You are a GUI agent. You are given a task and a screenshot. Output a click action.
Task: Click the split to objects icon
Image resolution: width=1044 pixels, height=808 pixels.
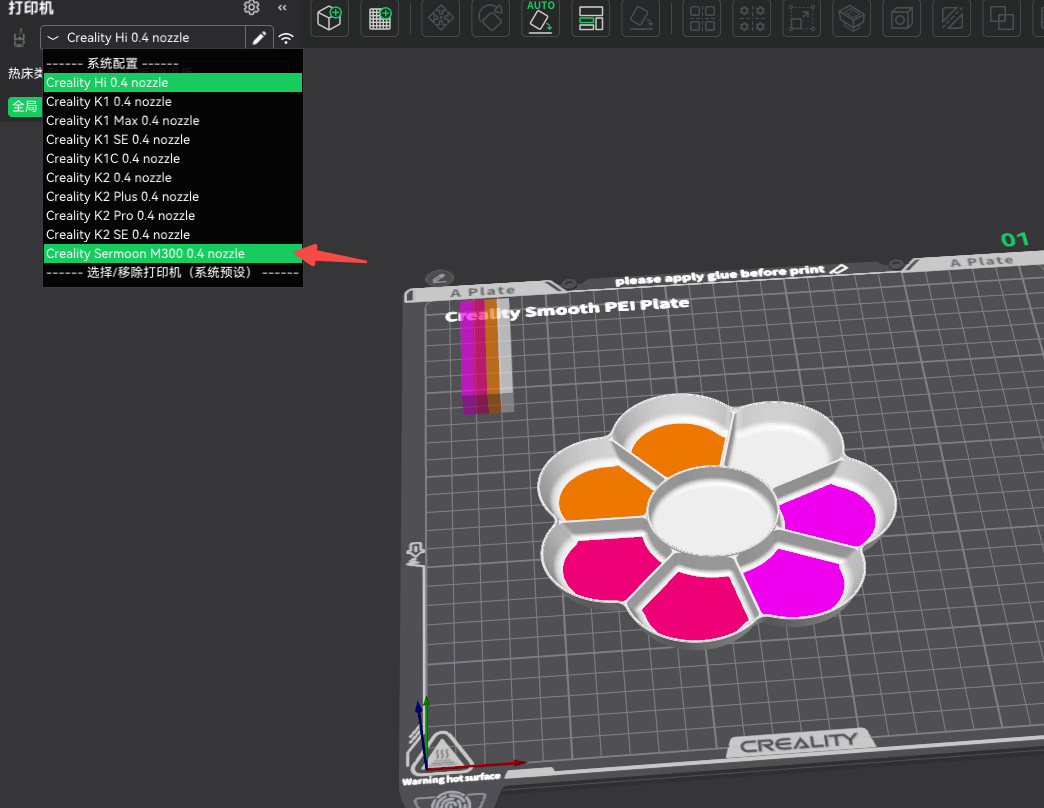(702, 18)
